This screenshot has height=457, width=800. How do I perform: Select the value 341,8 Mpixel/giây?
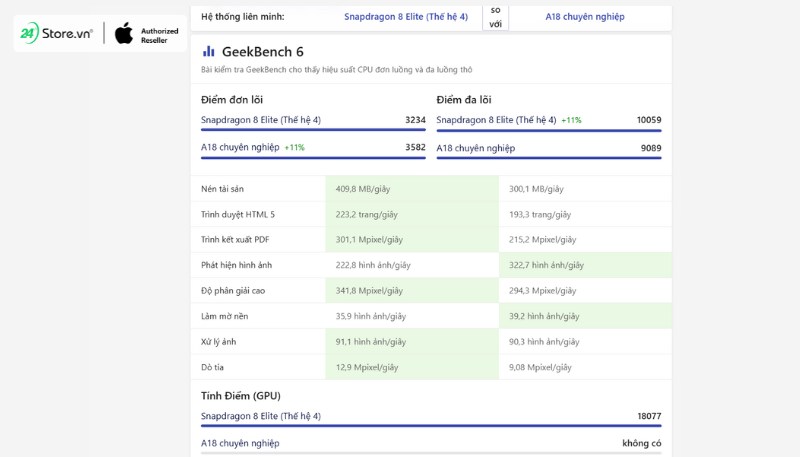369,291
